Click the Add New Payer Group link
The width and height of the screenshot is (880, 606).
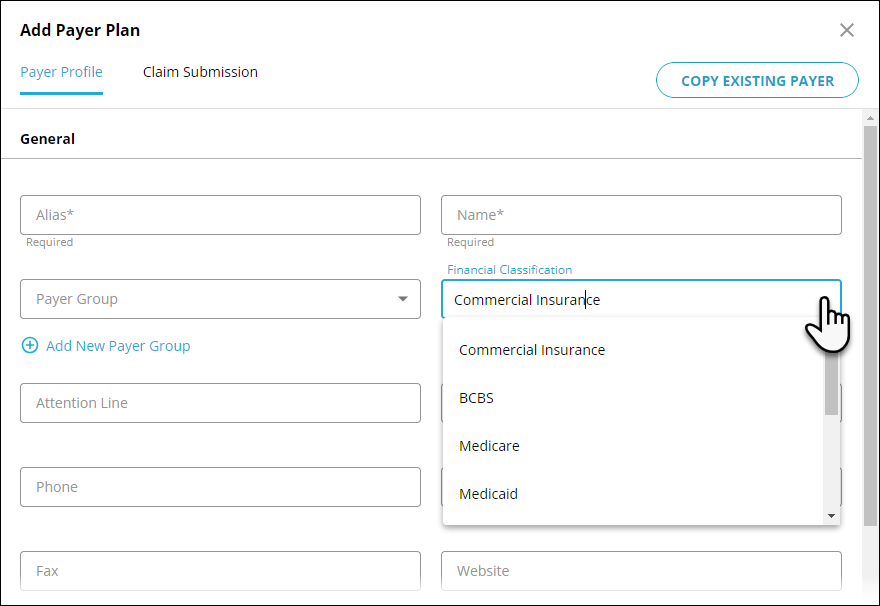pos(118,346)
